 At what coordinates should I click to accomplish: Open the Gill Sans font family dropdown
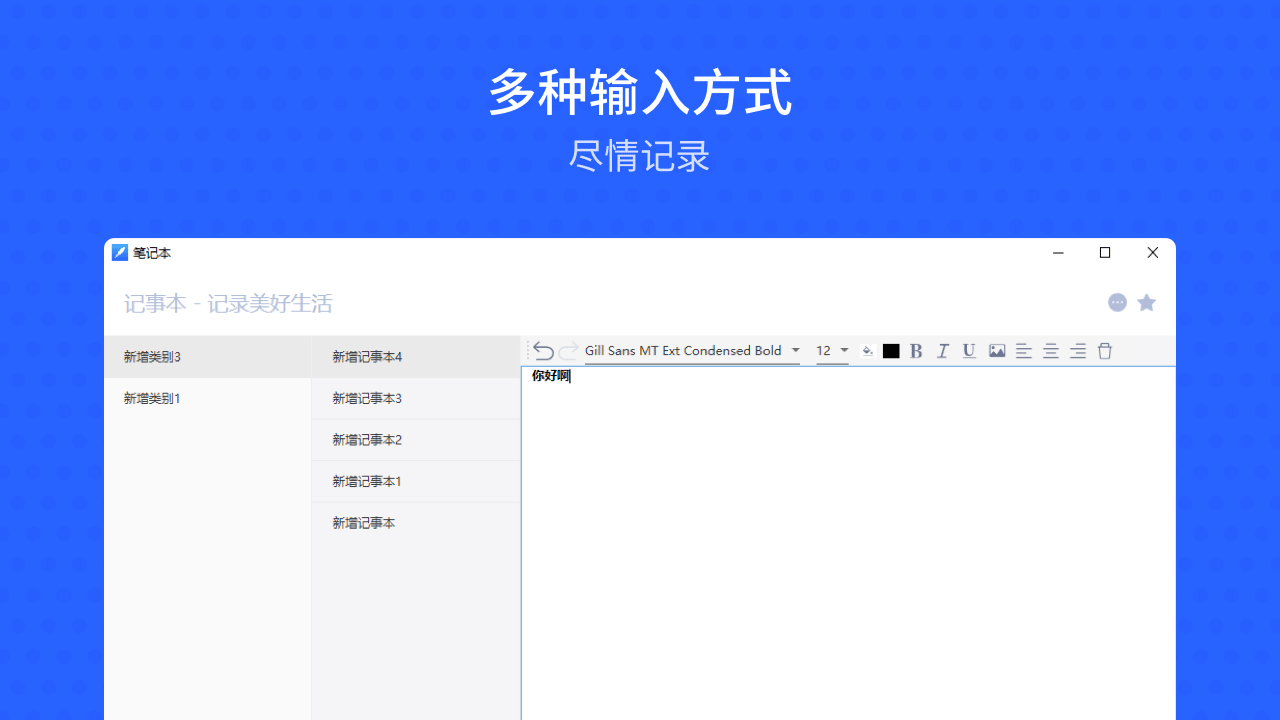click(692, 351)
